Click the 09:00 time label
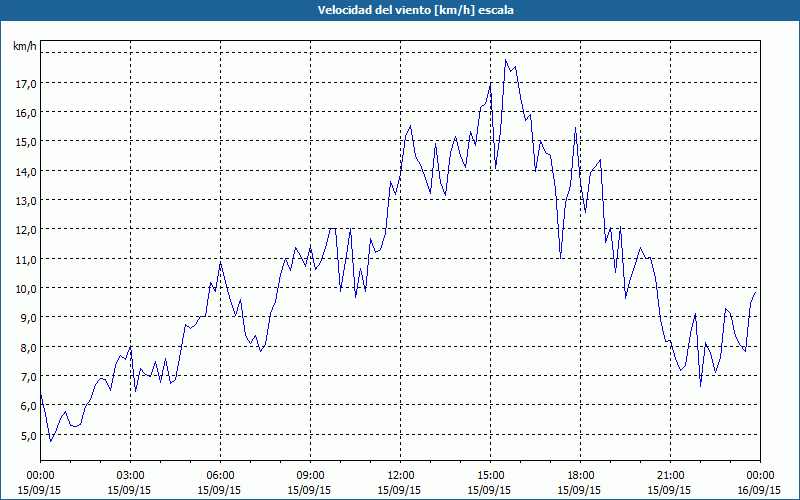The image size is (800, 500). click(x=310, y=476)
